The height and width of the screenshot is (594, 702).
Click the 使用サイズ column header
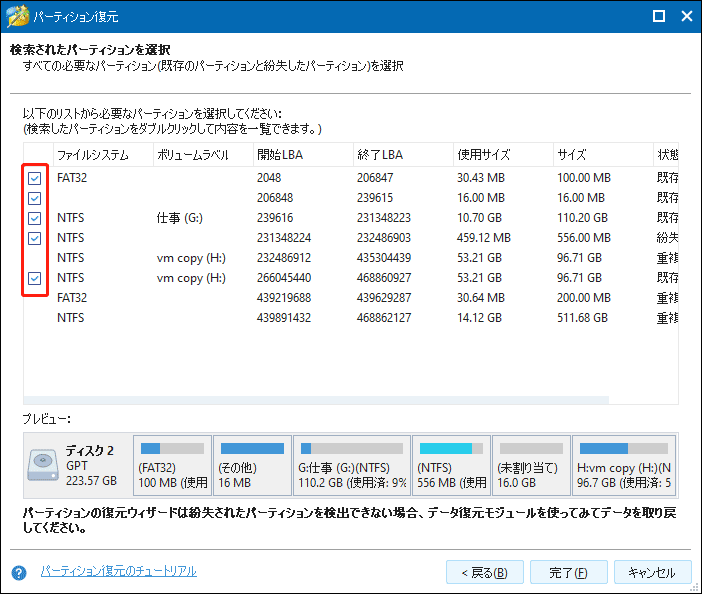click(x=483, y=155)
